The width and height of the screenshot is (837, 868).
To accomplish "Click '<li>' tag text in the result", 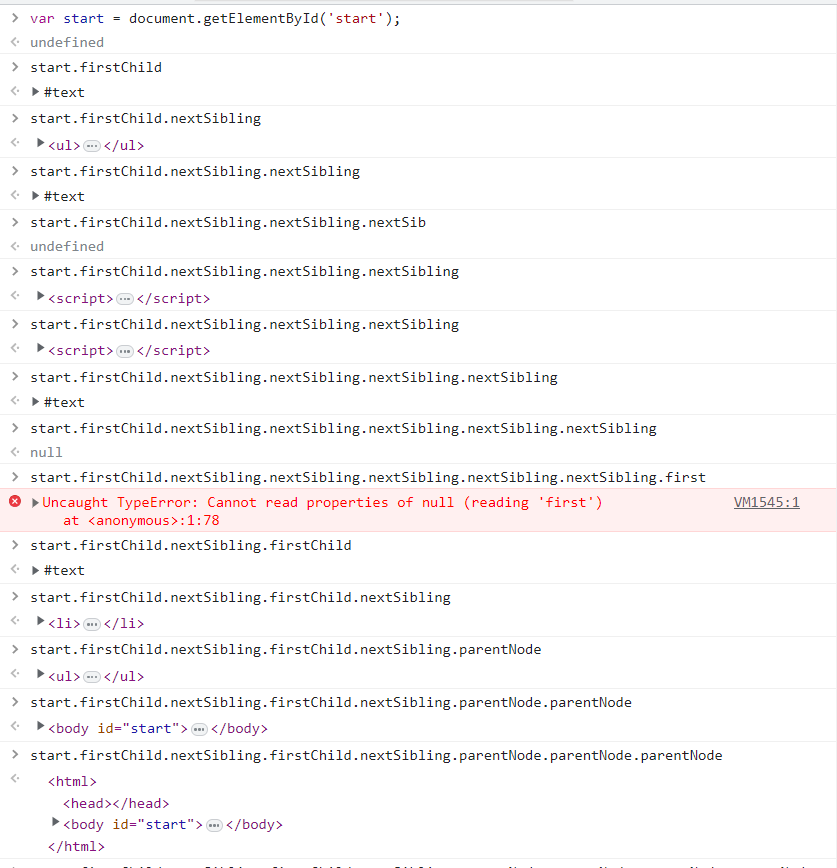I will [x=64, y=624].
